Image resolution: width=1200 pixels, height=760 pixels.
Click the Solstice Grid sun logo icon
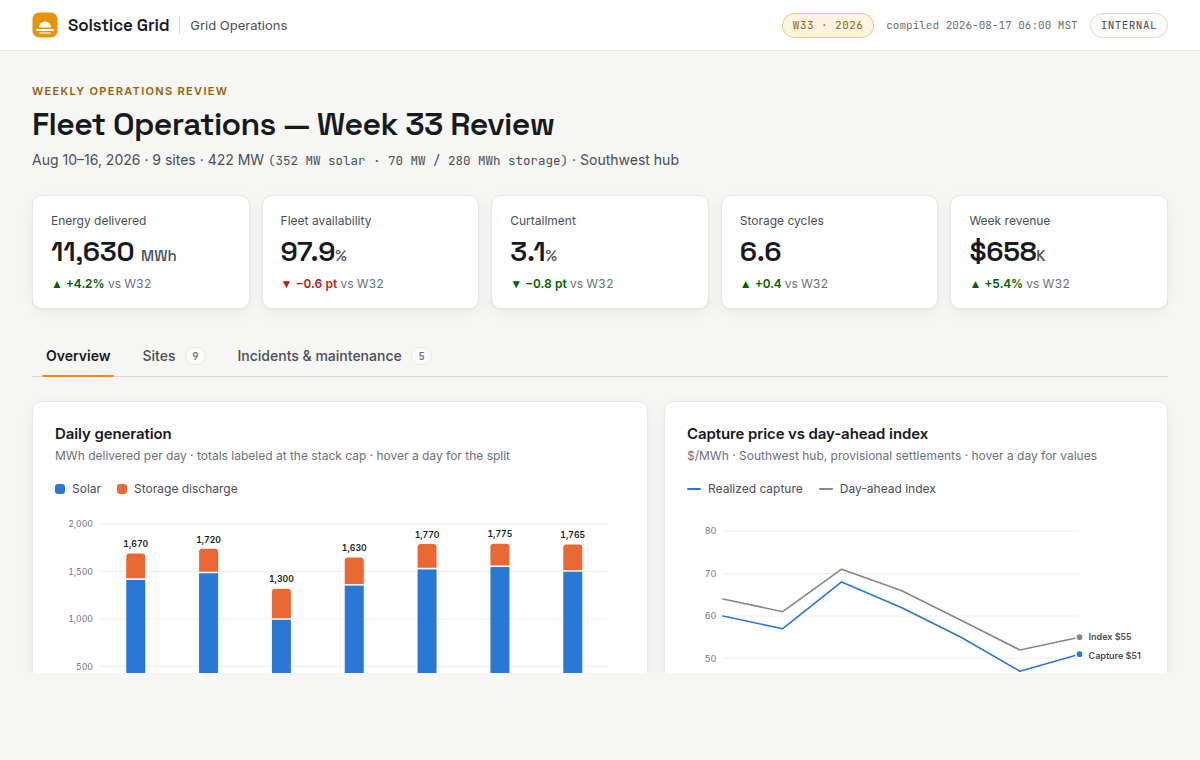[x=45, y=25]
